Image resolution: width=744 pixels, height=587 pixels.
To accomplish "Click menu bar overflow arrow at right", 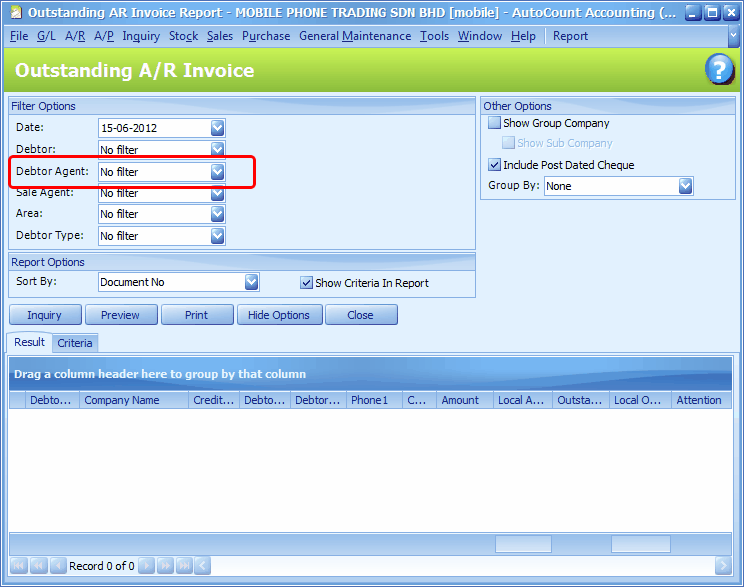I will coord(734,36).
